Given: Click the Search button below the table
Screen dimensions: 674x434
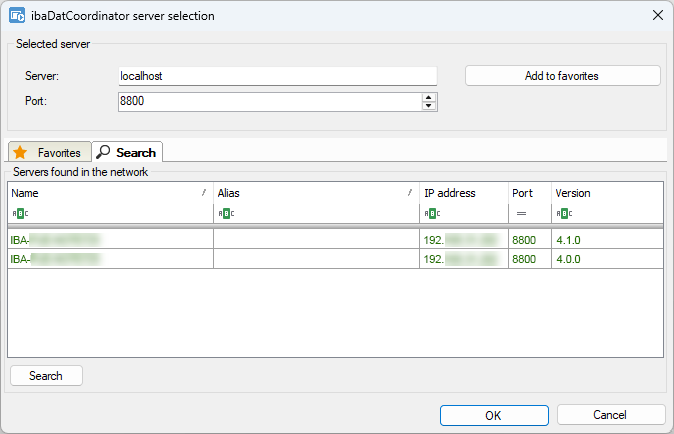Looking at the screenshot, I should tap(46, 376).
